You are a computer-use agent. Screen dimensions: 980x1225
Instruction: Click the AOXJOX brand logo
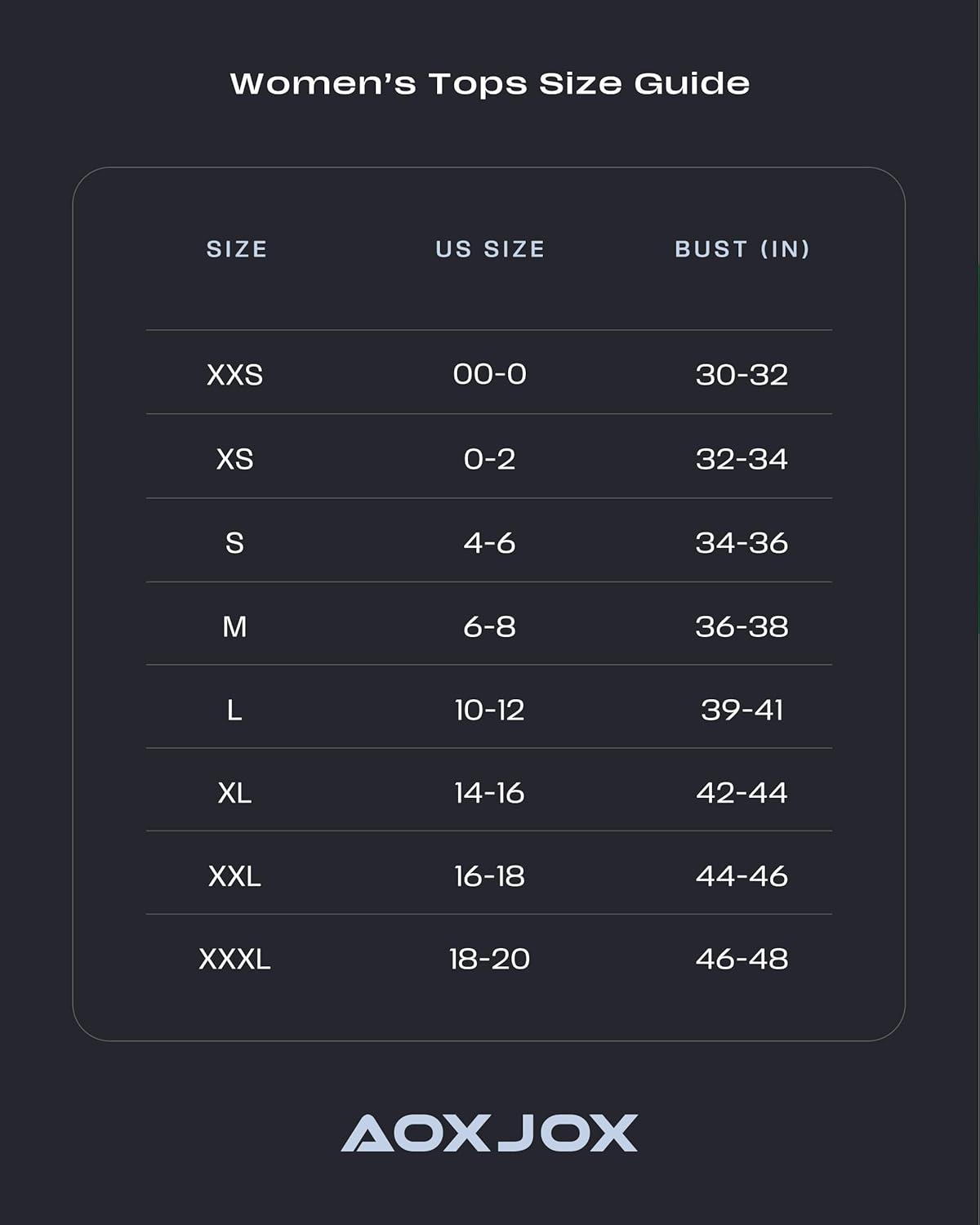click(489, 1133)
